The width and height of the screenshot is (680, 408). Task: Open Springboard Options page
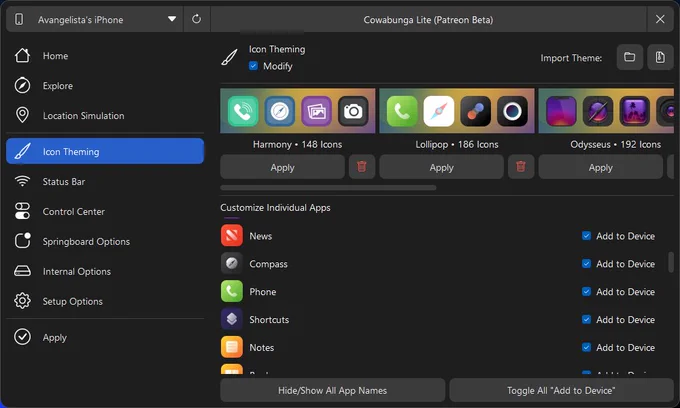click(105, 242)
